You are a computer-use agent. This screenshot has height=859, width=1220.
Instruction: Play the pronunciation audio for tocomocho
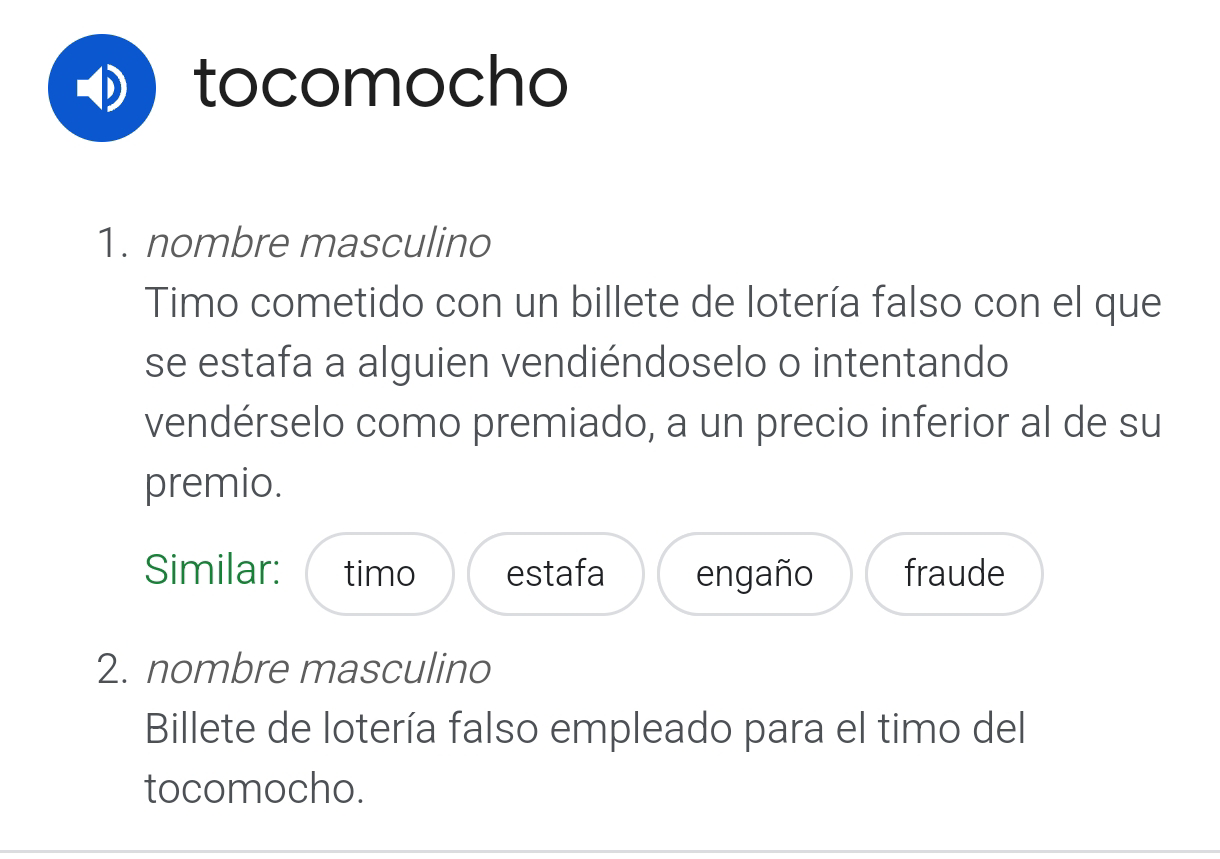point(101,88)
